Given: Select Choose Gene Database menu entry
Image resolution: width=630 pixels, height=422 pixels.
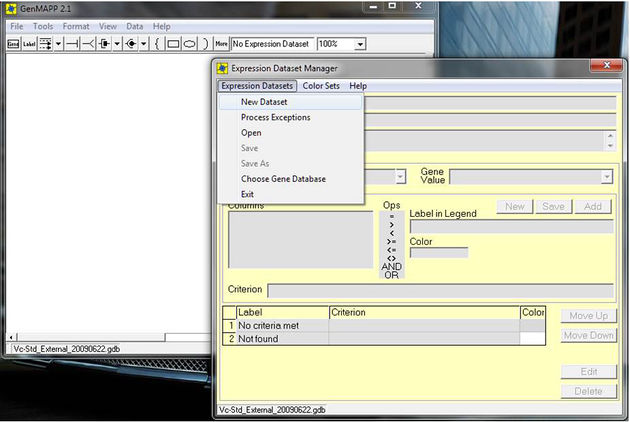Looking at the screenshot, I should coord(291,179).
